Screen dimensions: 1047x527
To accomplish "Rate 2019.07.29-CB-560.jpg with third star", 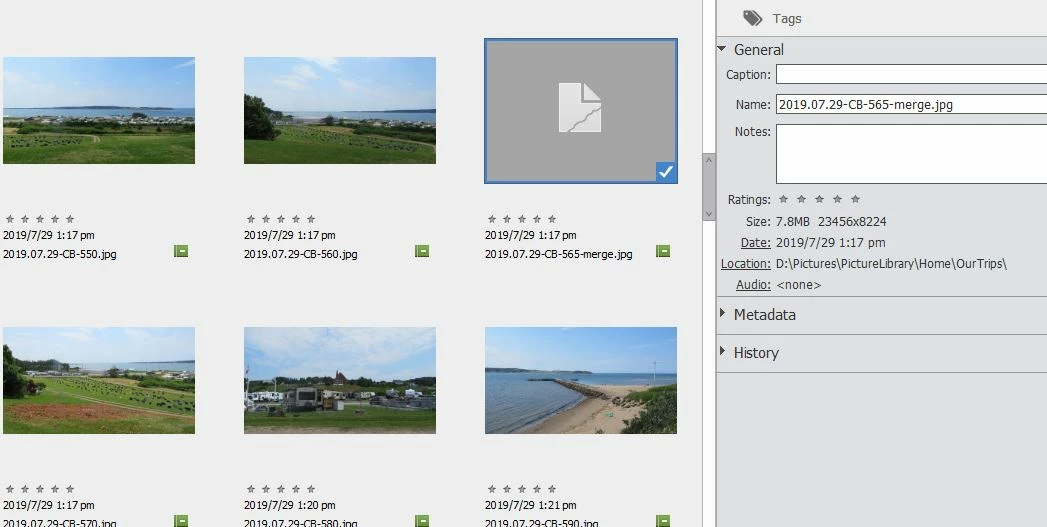I will 281,219.
